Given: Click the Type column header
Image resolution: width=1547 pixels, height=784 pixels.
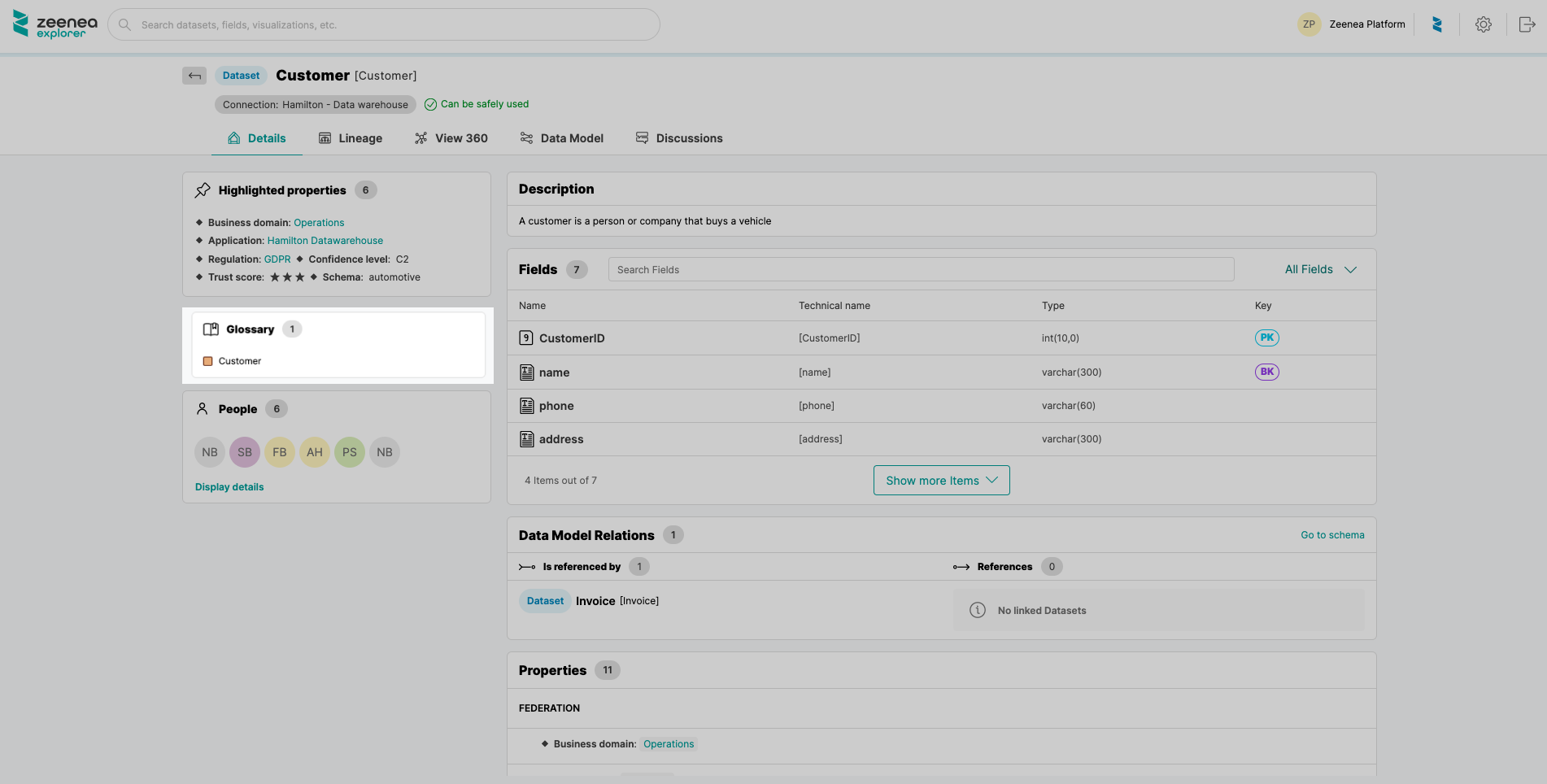Looking at the screenshot, I should [x=1053, y=306].
